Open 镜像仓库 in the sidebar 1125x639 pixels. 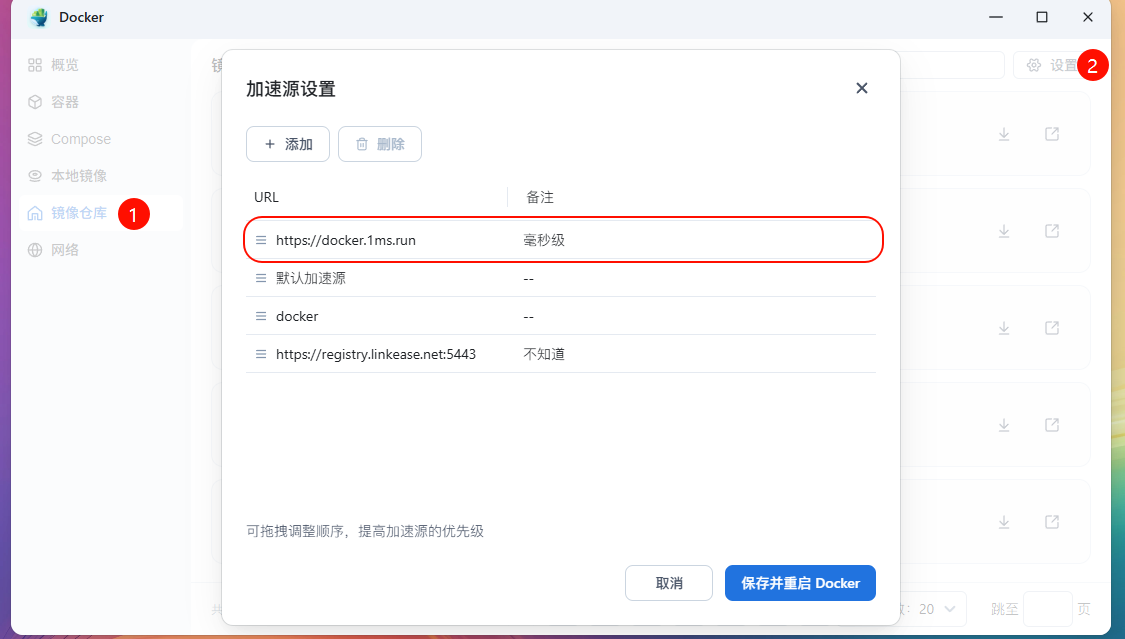(x=100, y=213)
